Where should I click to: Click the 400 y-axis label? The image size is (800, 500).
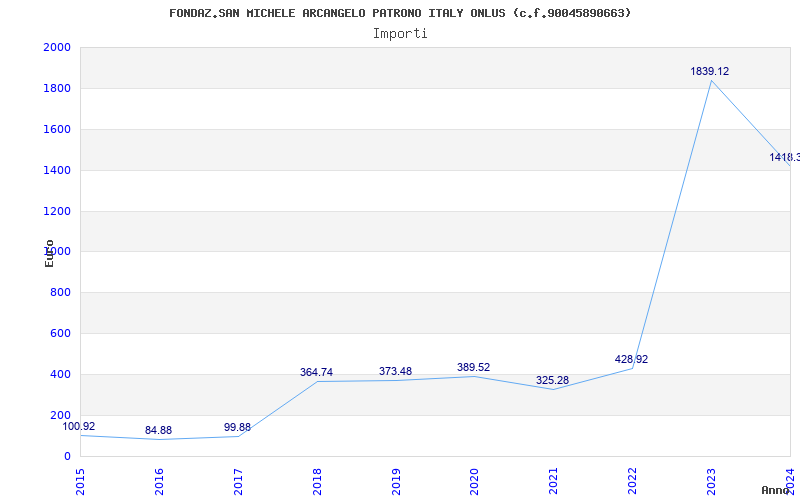(61, 374)
